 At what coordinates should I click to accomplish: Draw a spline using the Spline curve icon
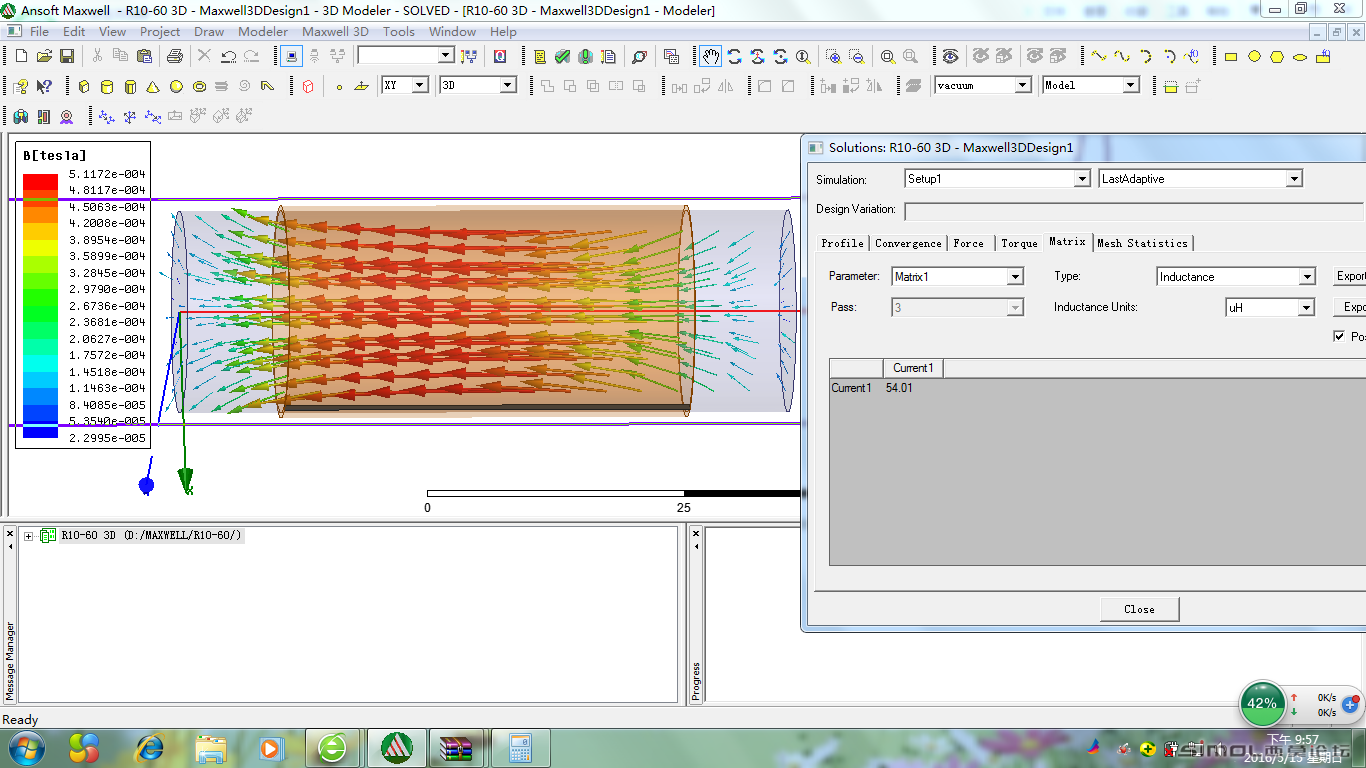[x=1122, y=56]
